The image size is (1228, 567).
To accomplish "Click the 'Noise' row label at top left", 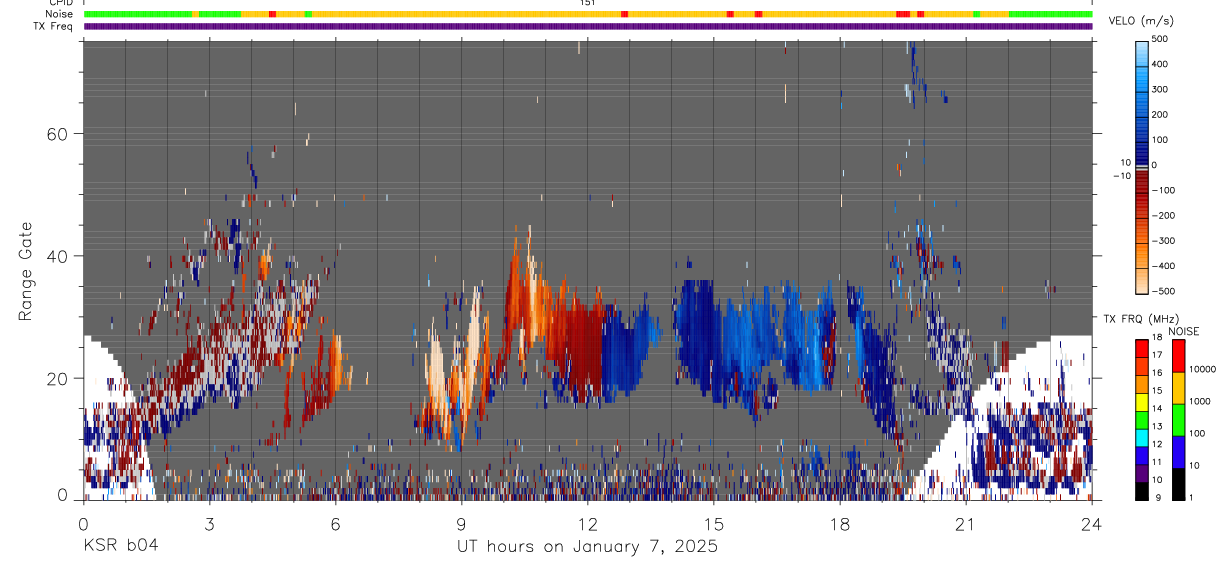I will [x=60, y=14].
